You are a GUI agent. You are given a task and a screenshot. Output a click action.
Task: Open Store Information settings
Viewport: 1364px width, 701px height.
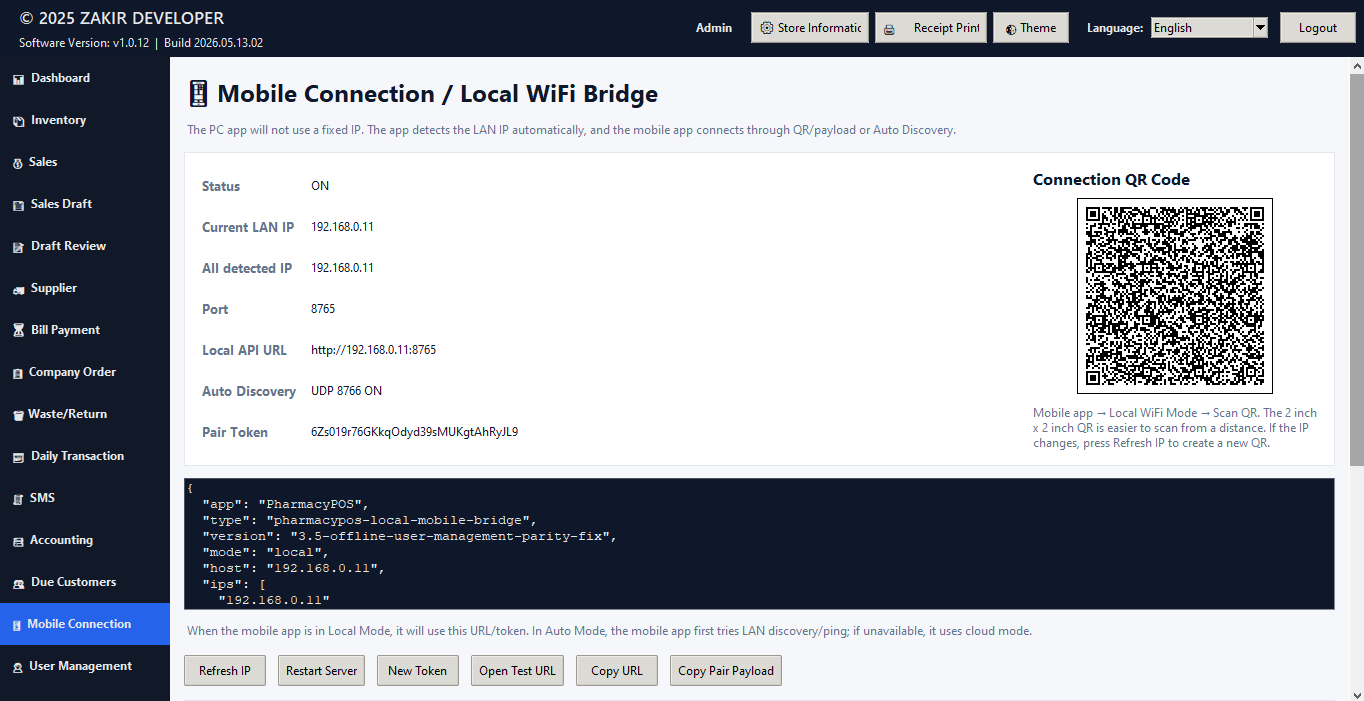(x=810, y=28)
